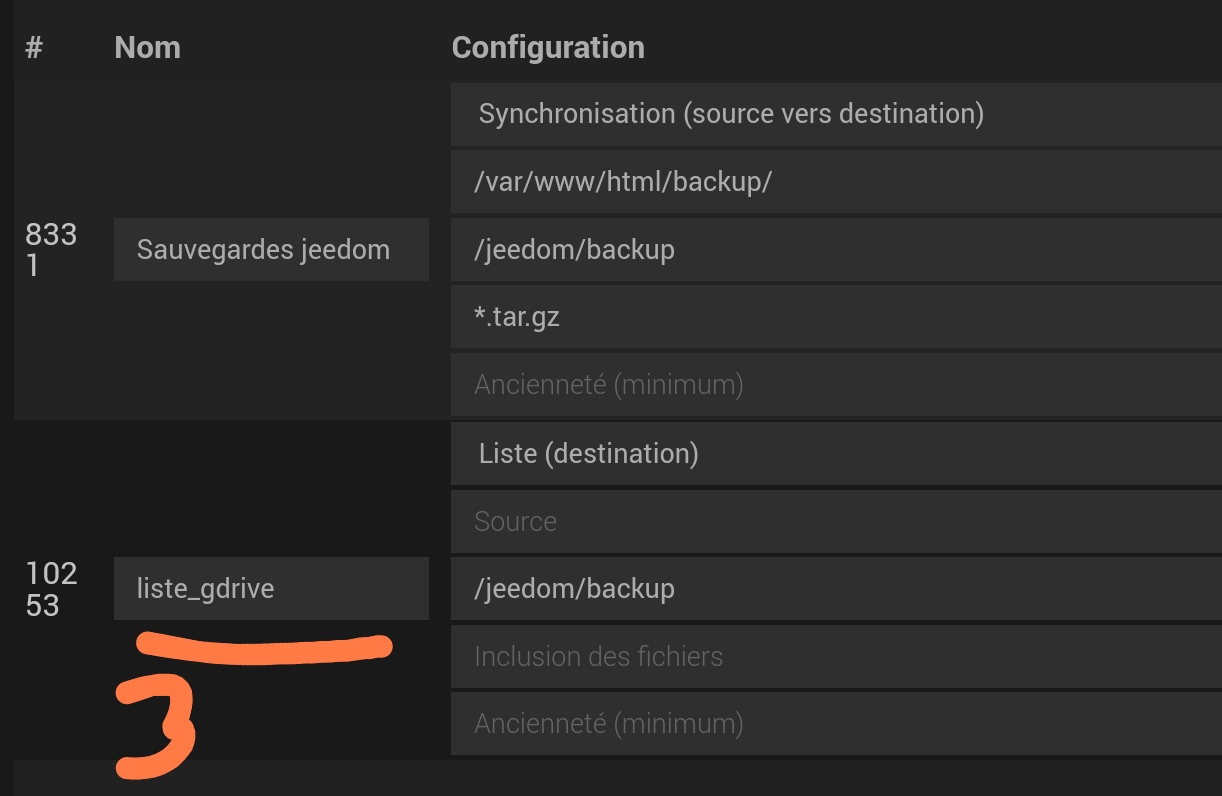
Task: Focus Ancienneté (minimum) field in liste_gdrive row
Action: point(836,723)
